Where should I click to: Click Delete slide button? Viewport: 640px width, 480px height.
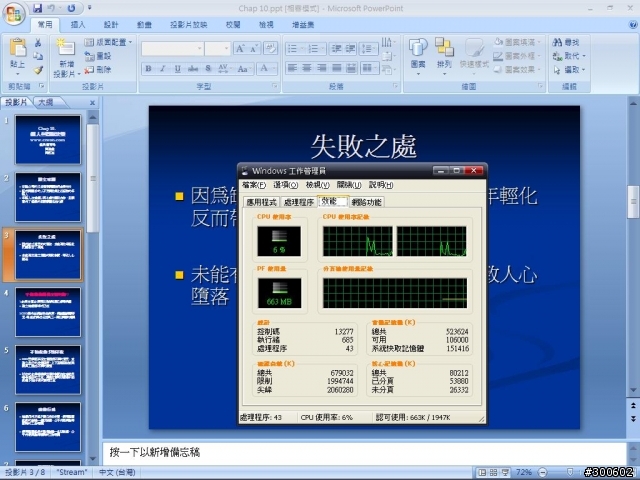(98, 70)
